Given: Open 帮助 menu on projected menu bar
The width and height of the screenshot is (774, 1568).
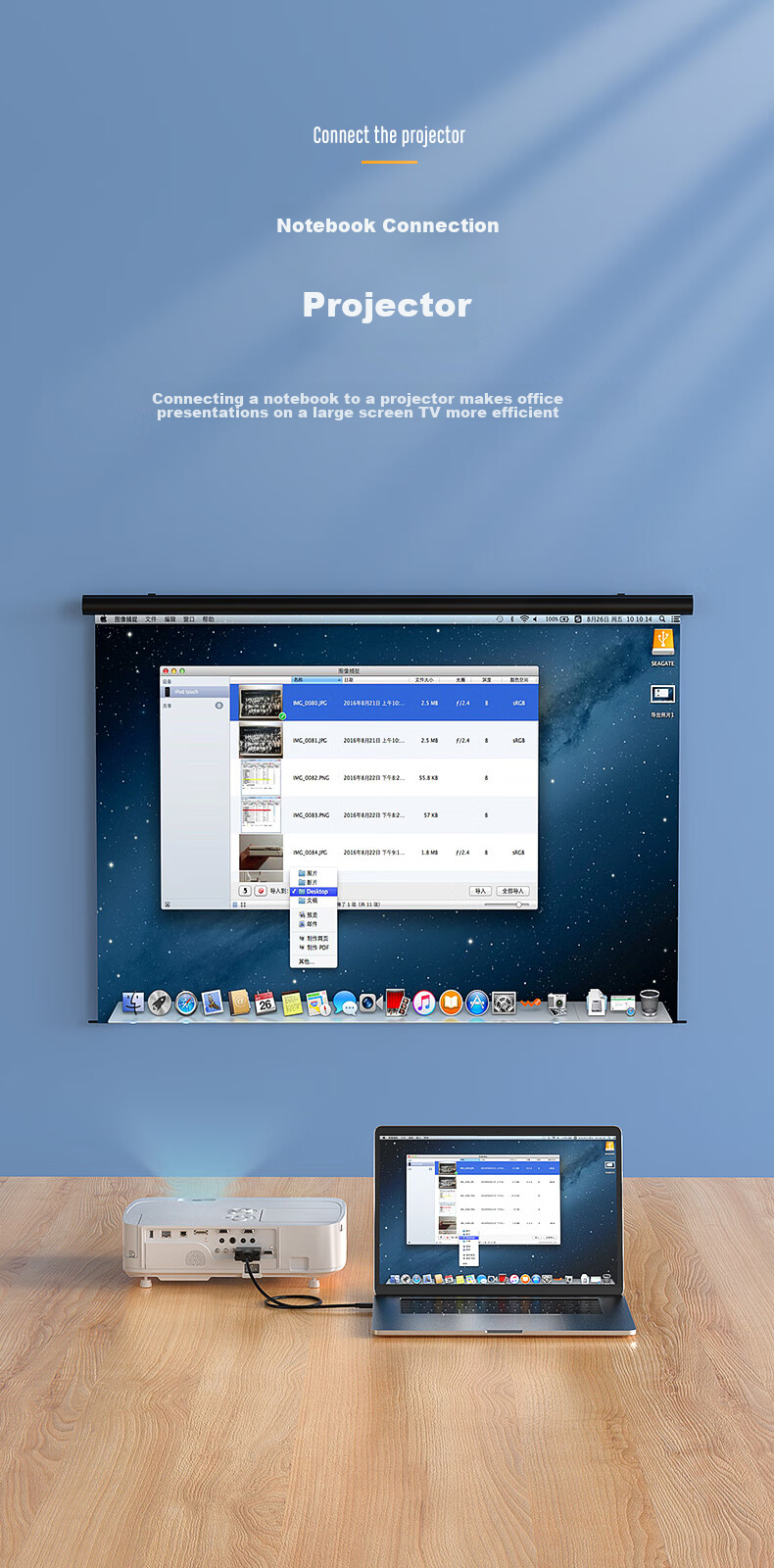Looking at the screenshot, I should (x=208, y=619).
